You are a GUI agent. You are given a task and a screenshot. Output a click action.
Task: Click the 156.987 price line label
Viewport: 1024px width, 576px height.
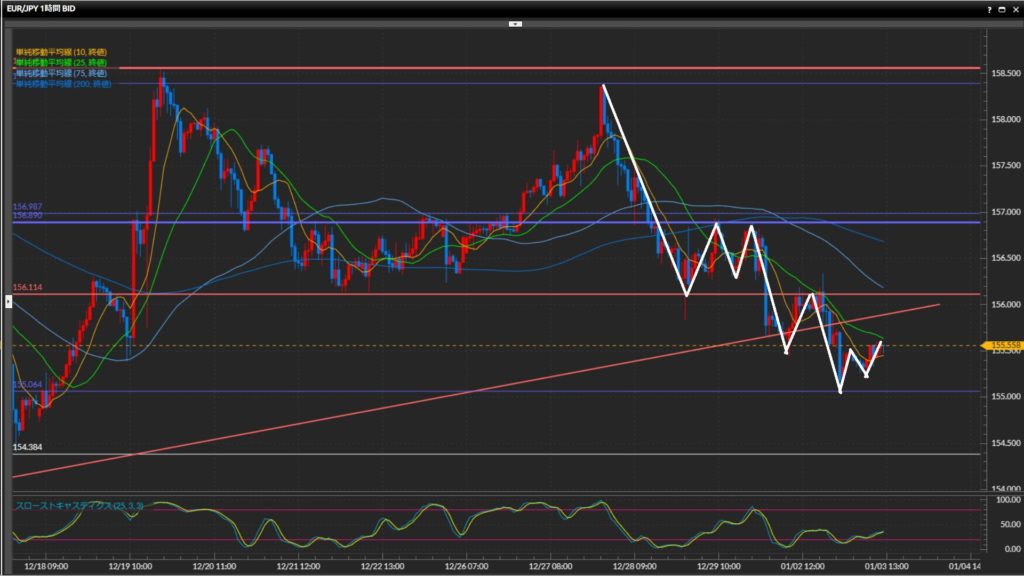click(28, 206)
